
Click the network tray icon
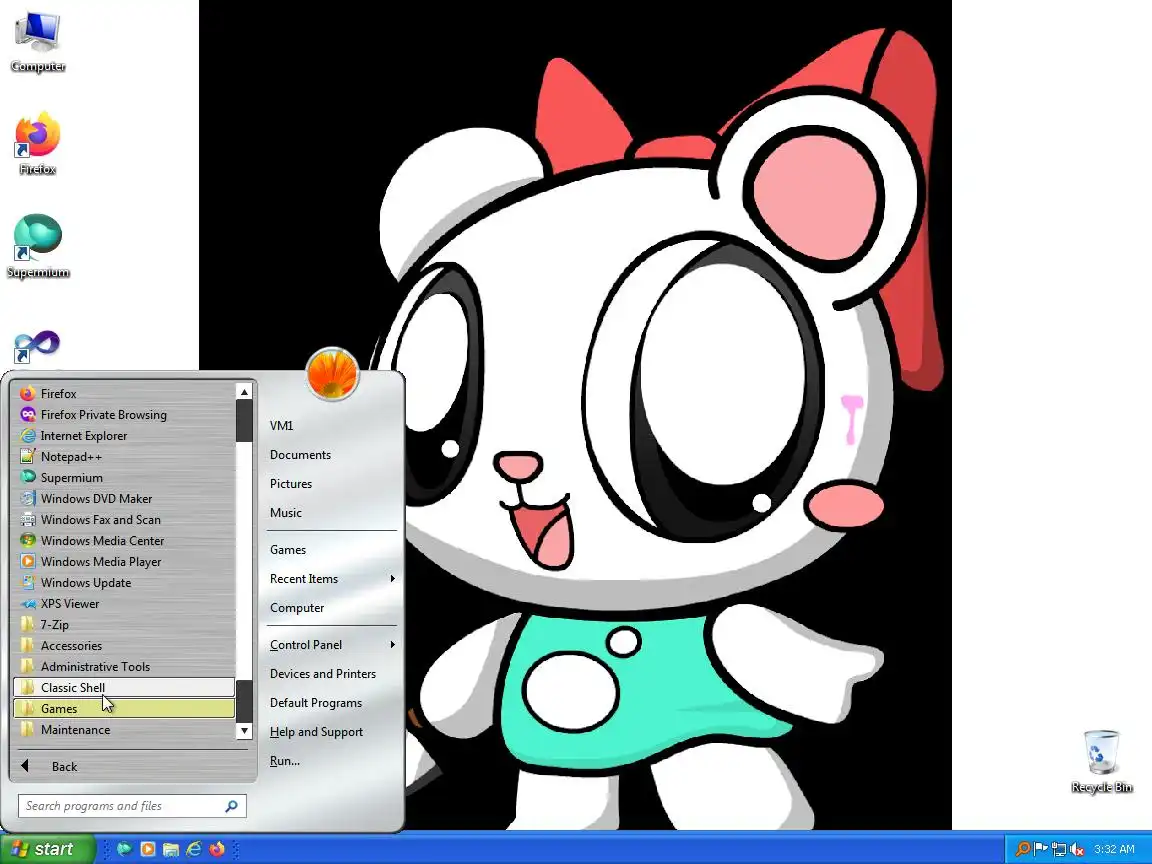coord(1059,850)
